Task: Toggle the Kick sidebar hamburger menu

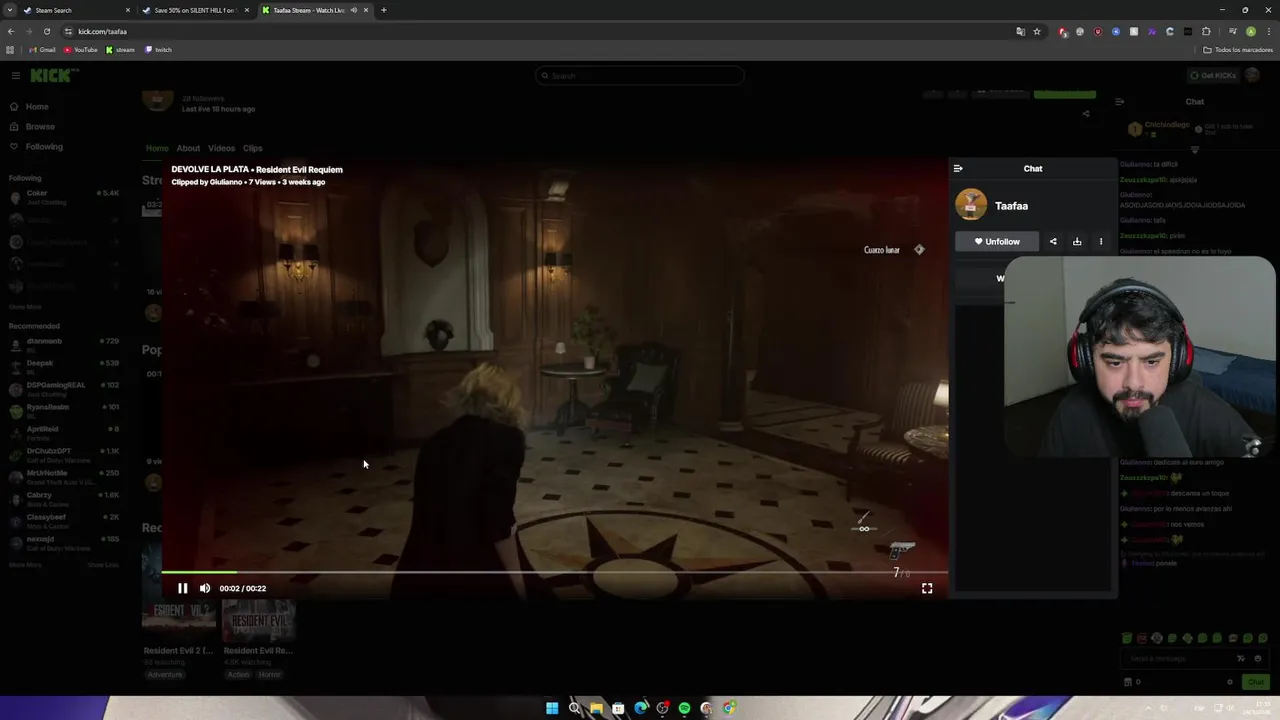Action: tap(15, 76)
